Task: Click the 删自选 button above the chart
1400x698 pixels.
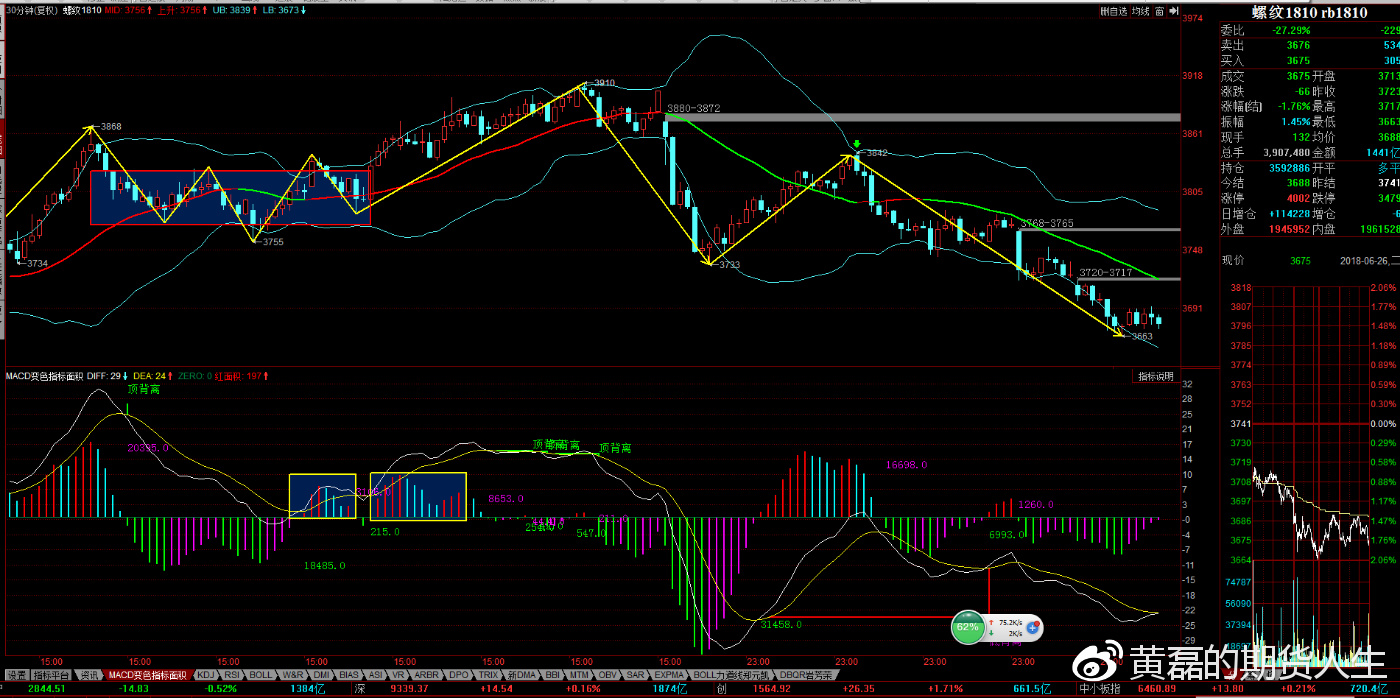Action: 1114,12
